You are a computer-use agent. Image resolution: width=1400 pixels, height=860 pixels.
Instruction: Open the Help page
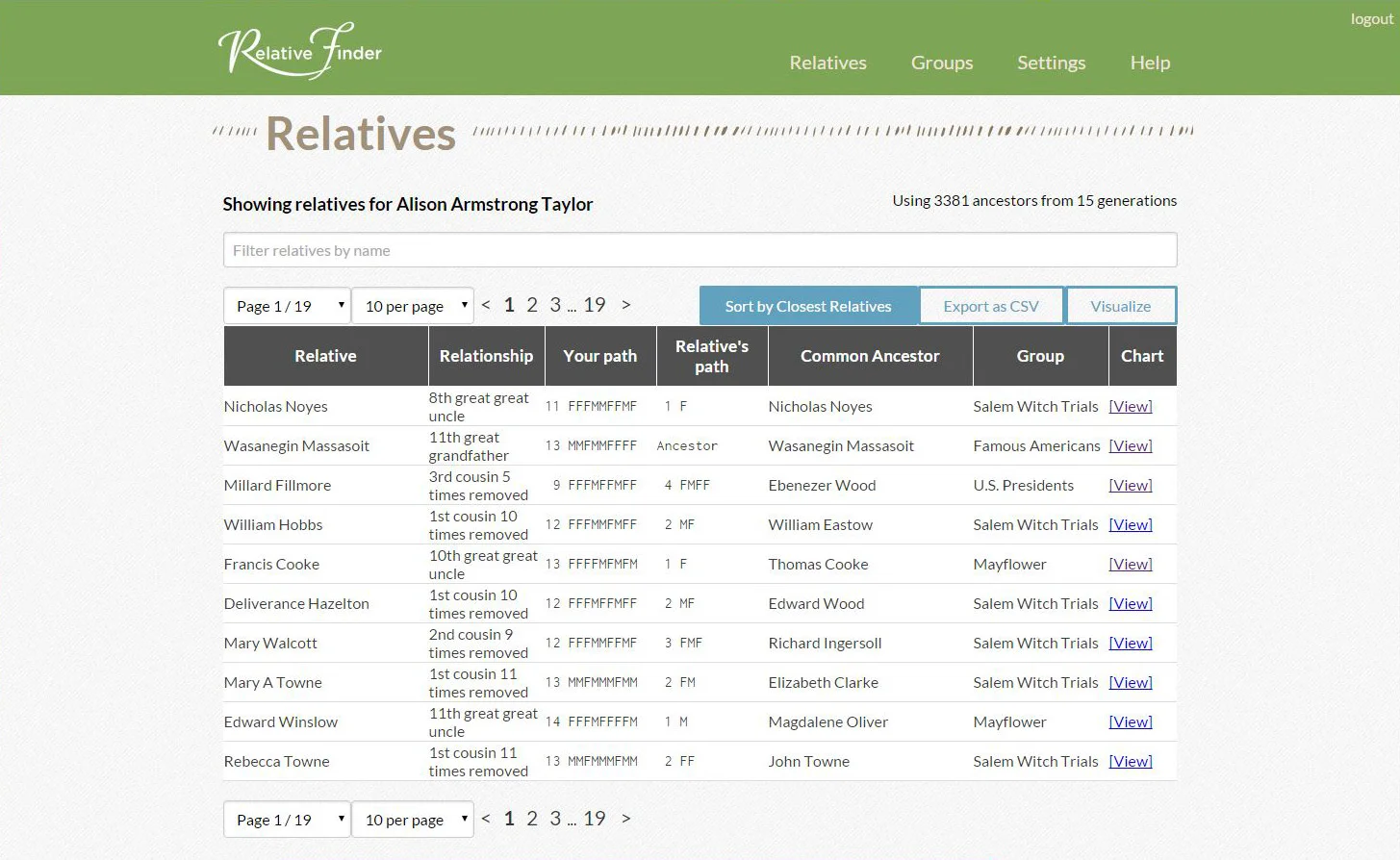coord(1149,63)
